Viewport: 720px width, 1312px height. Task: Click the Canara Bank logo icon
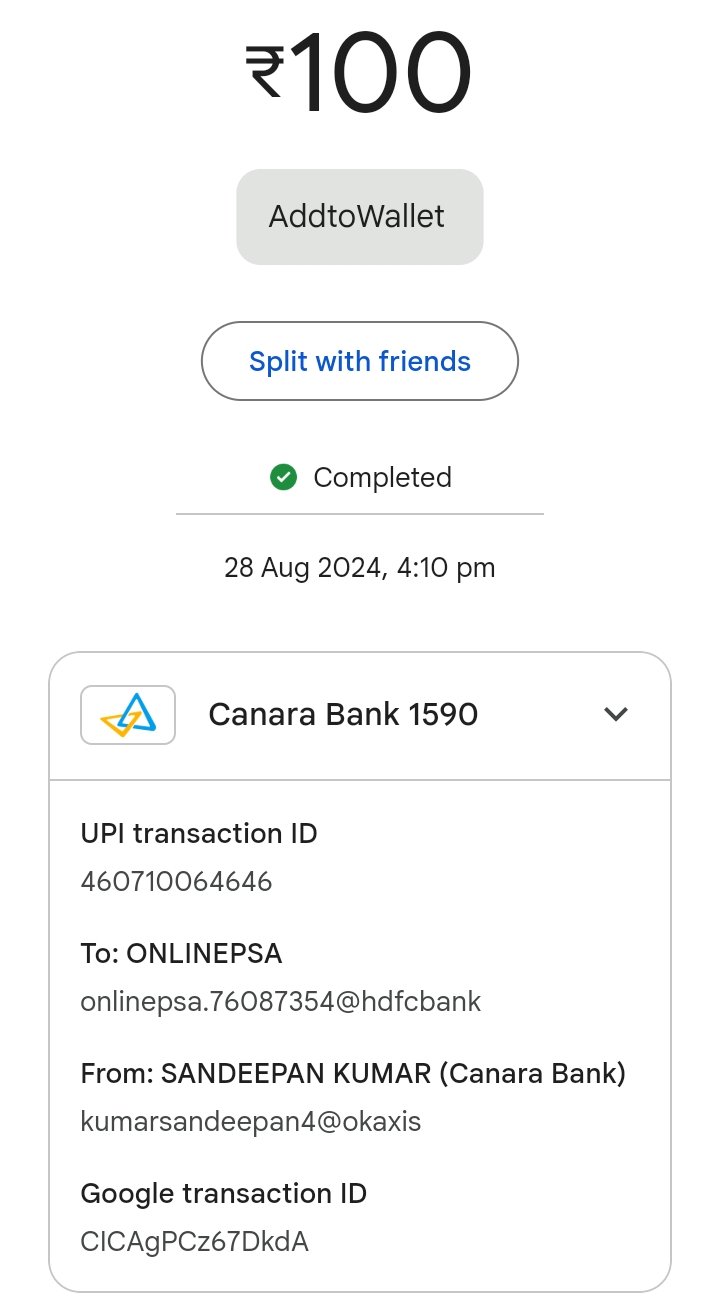pyautogui.click(x=128, y=714)
